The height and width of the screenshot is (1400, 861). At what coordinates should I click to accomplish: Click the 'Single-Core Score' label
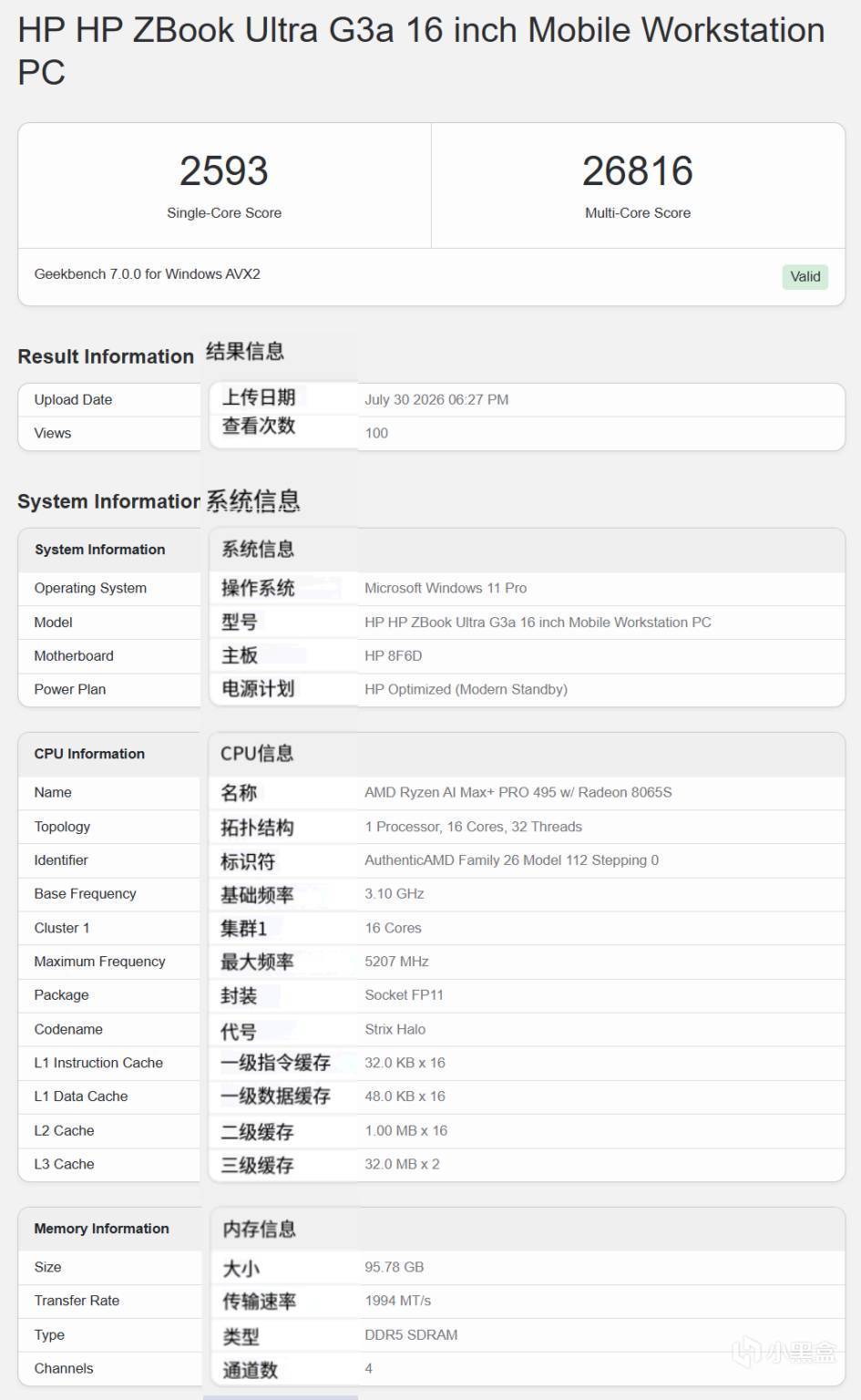pyautogui.click(x=224, y=212)
